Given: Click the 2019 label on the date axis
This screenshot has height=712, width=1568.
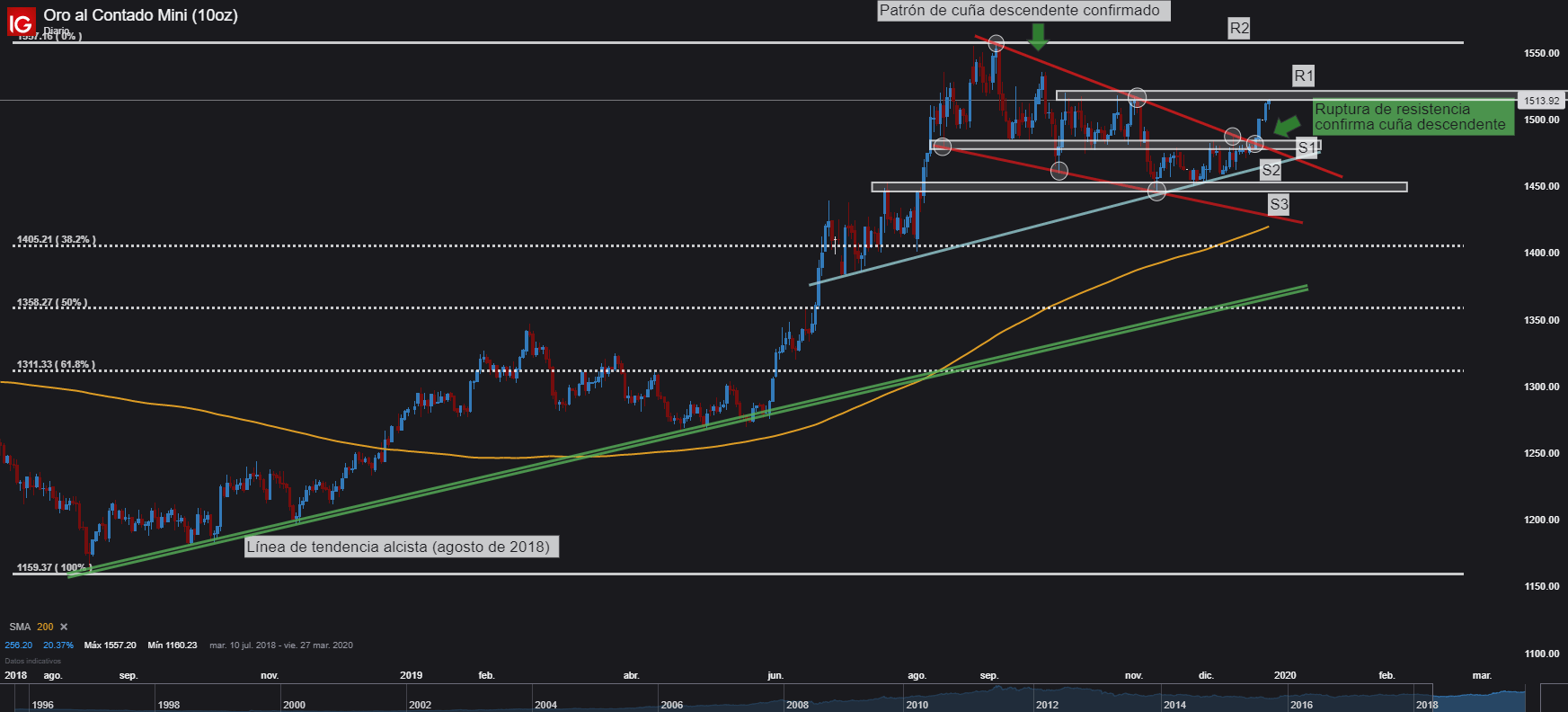Looking at the screenshot, I should click(x=411, y=675).
